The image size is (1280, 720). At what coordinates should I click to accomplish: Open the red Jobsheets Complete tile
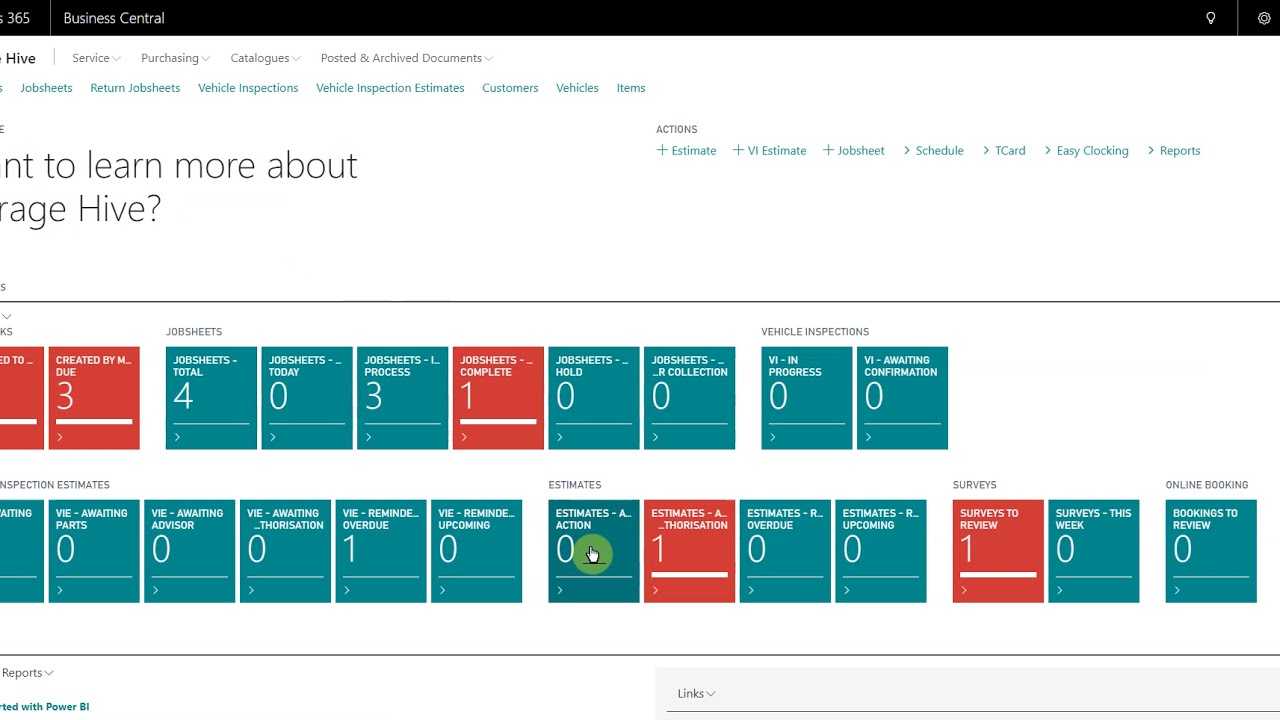click(498, 398)
